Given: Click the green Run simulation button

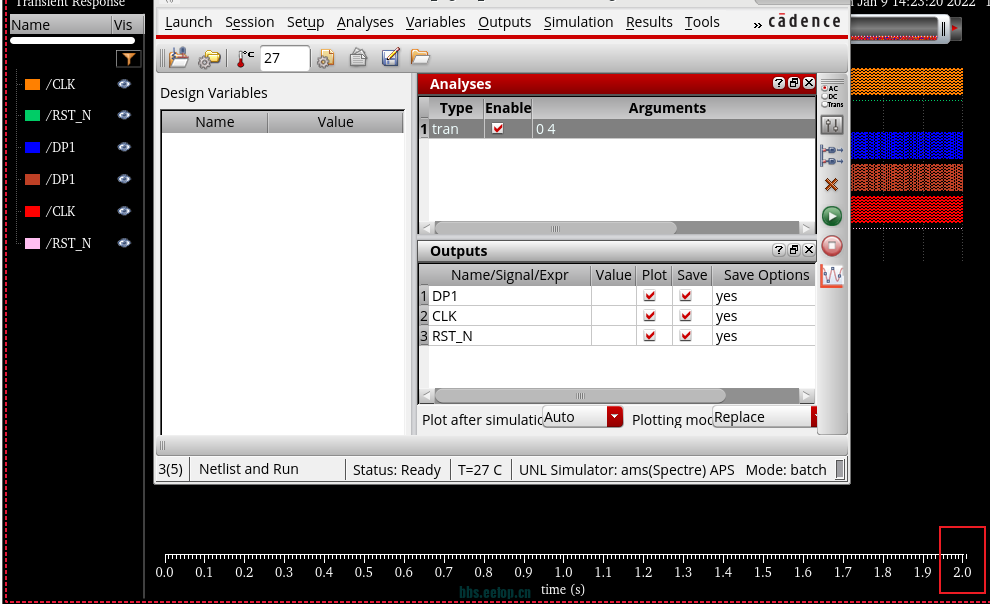Looking at the screenshot, I should pyautogui.click(x=831, y=216).
